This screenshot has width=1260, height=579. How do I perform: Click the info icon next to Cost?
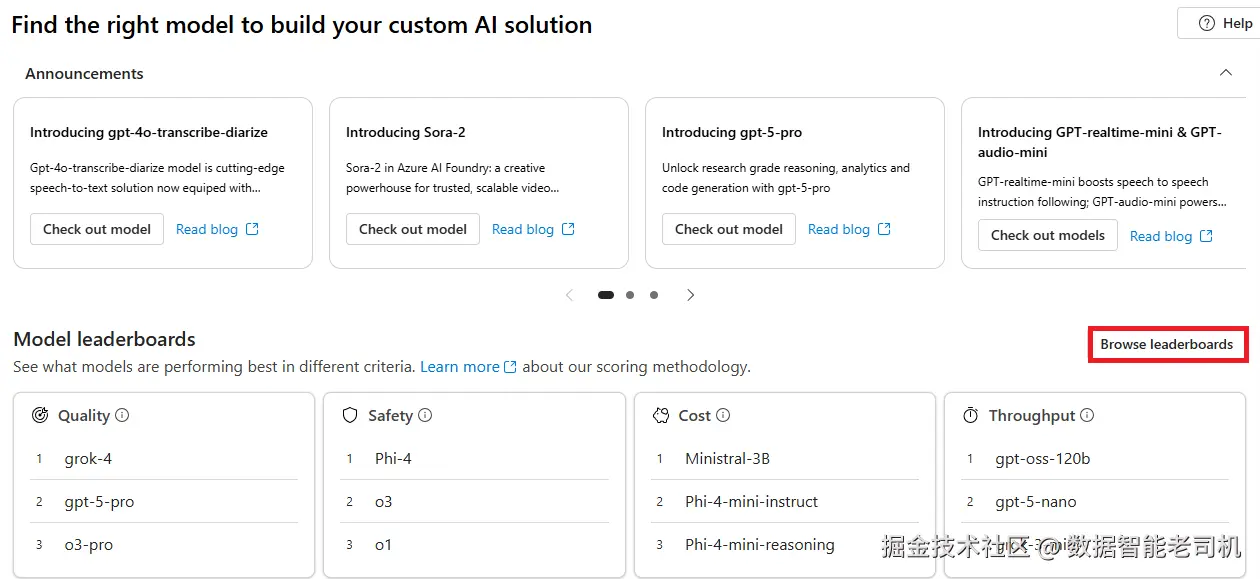coord(723,415)
